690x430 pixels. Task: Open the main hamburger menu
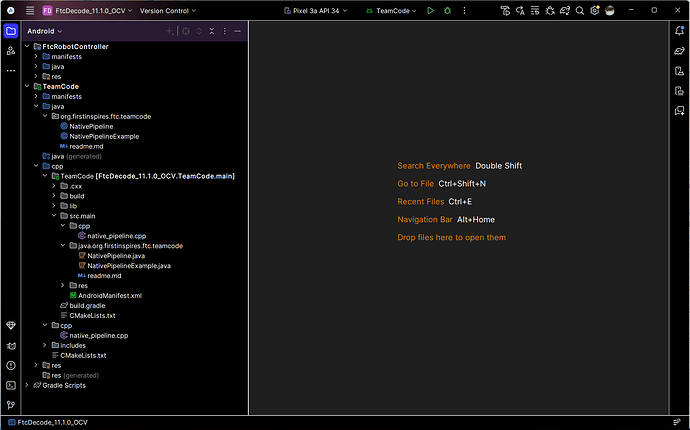click(x=30, y=11)
